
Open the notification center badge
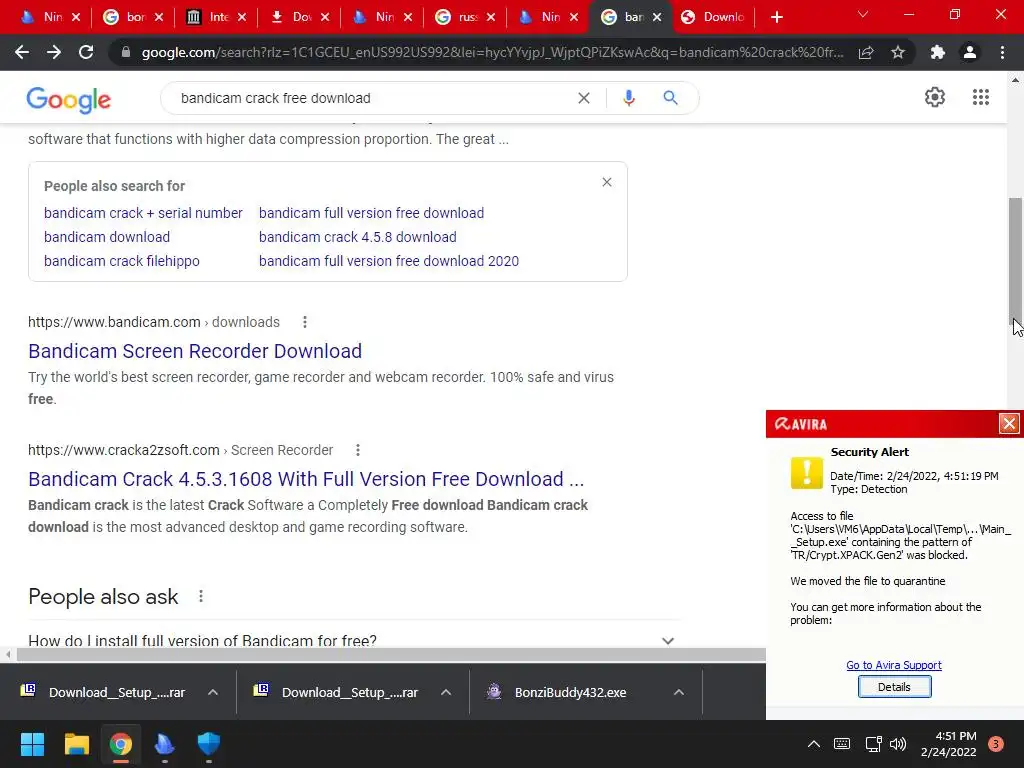pyautogui.click(x=995, y=744)
